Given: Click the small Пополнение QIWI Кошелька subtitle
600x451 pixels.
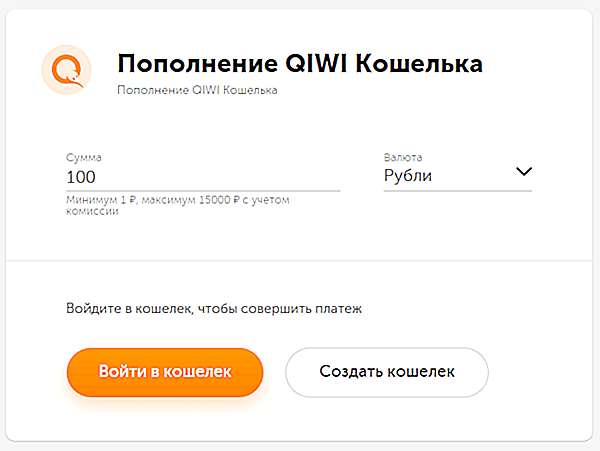Looking at the screenshot, I should (x=197, y=90).
